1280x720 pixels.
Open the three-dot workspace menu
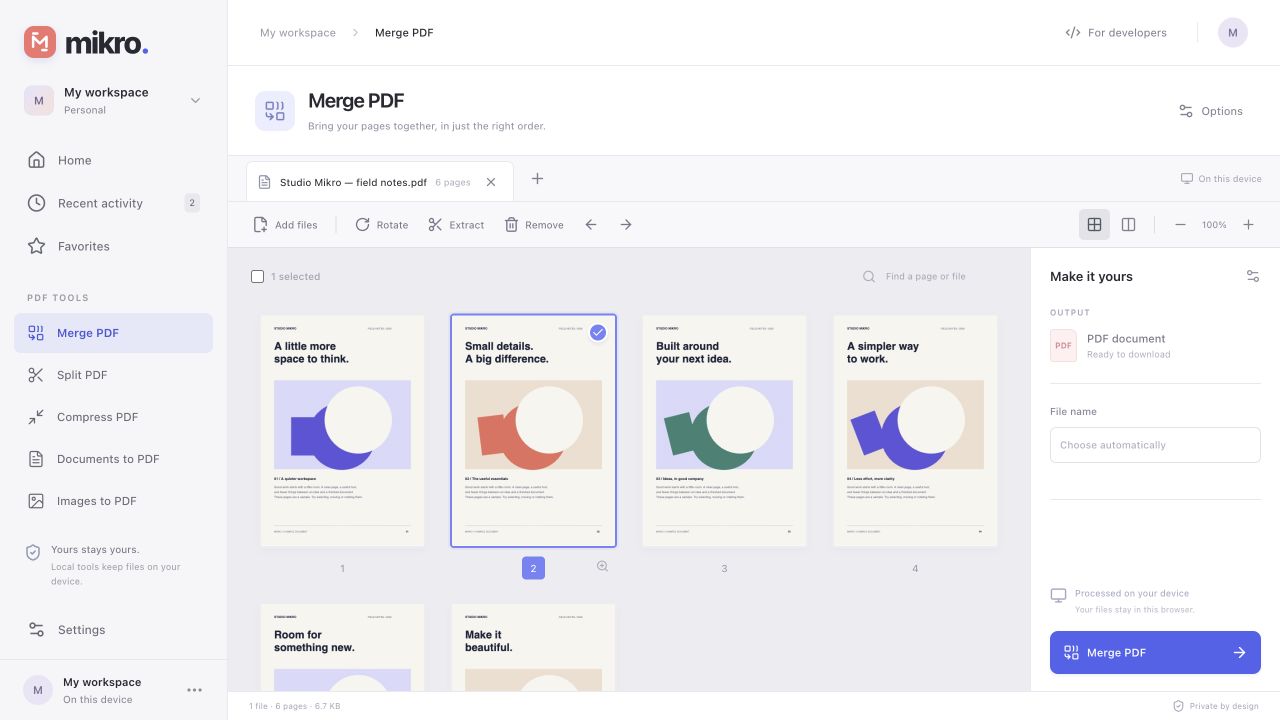(195, 690)
